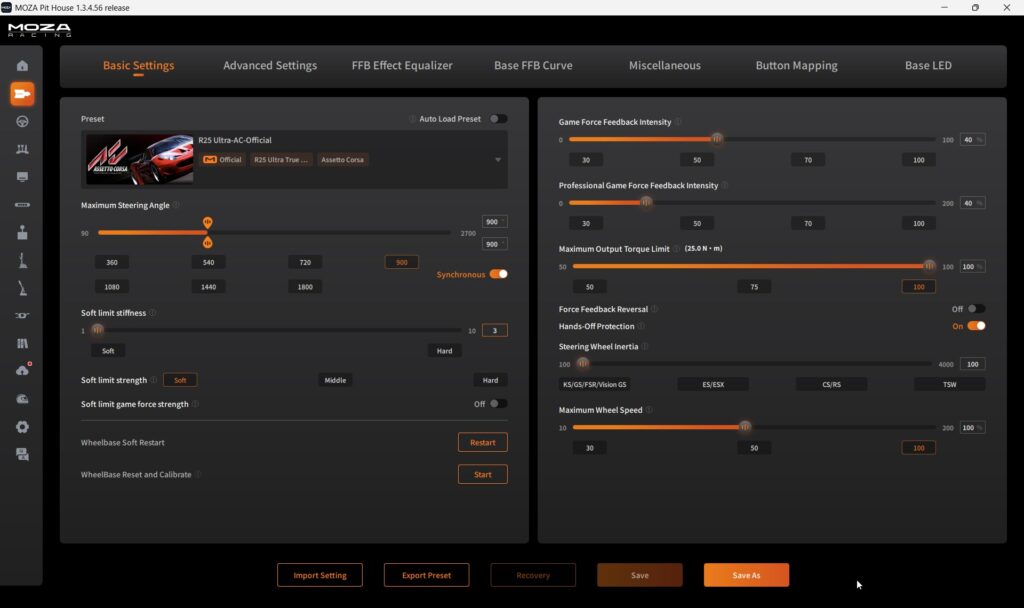Select the 1080 steering angle preset
The image size is (1024, 608).
click(x=111, y=287)
